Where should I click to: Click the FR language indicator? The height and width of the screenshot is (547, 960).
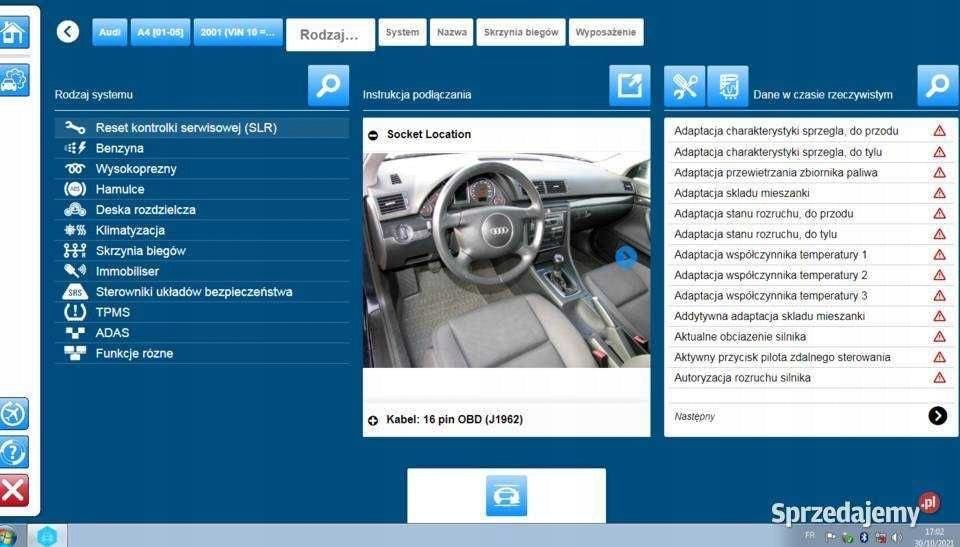[x=809, y=535]
